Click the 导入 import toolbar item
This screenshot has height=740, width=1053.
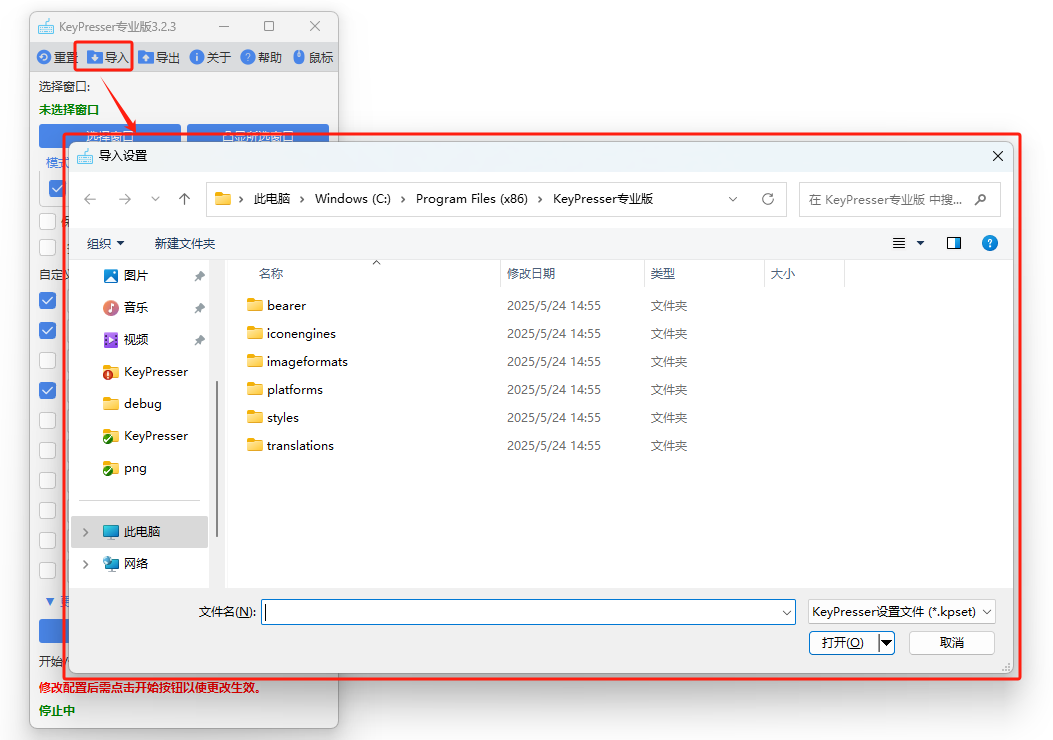pyautogui.click(x=107, y=58)
